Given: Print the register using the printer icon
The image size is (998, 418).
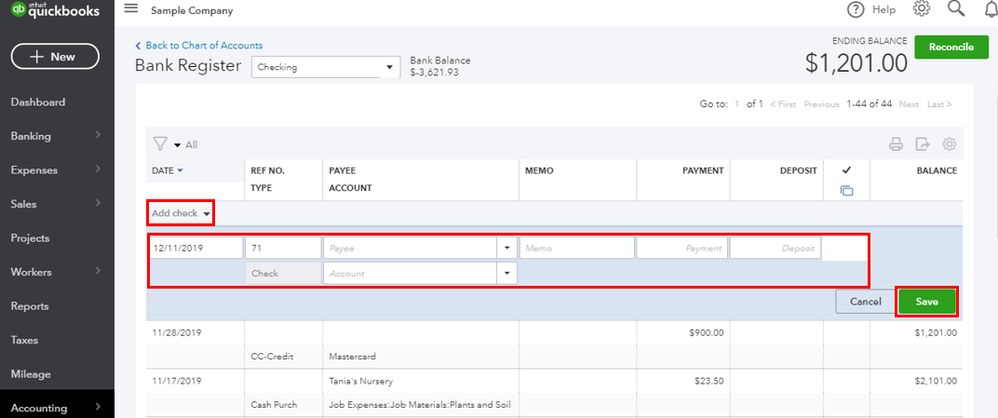Looking at the screenshot, I should coord(896,144).
